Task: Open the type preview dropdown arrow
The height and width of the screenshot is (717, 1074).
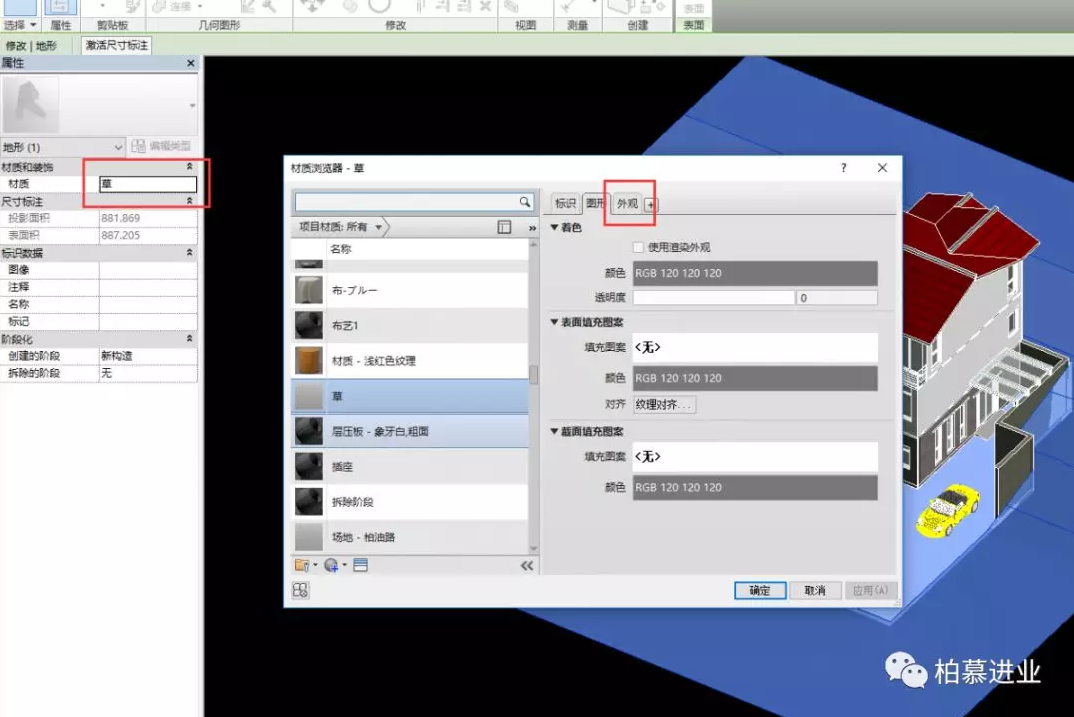Action: (x=192, y=105)
